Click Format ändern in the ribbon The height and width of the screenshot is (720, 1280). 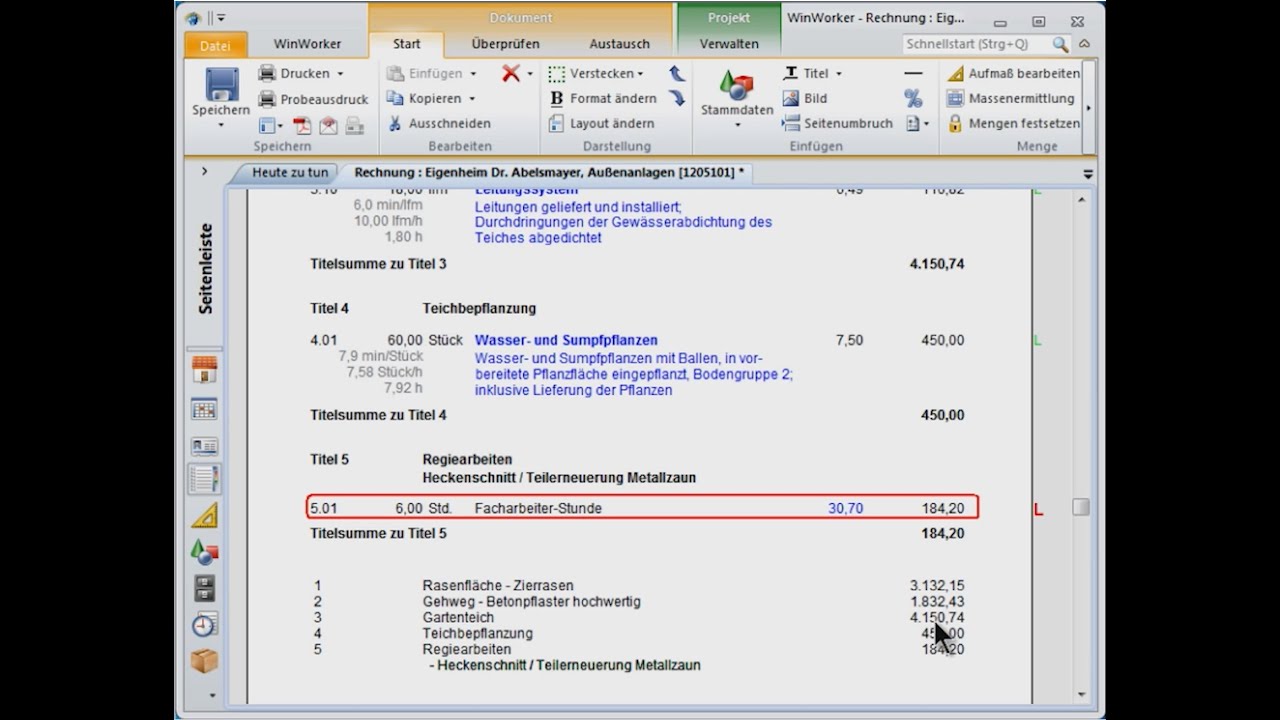pyautogui.click(x=603, y=98)
